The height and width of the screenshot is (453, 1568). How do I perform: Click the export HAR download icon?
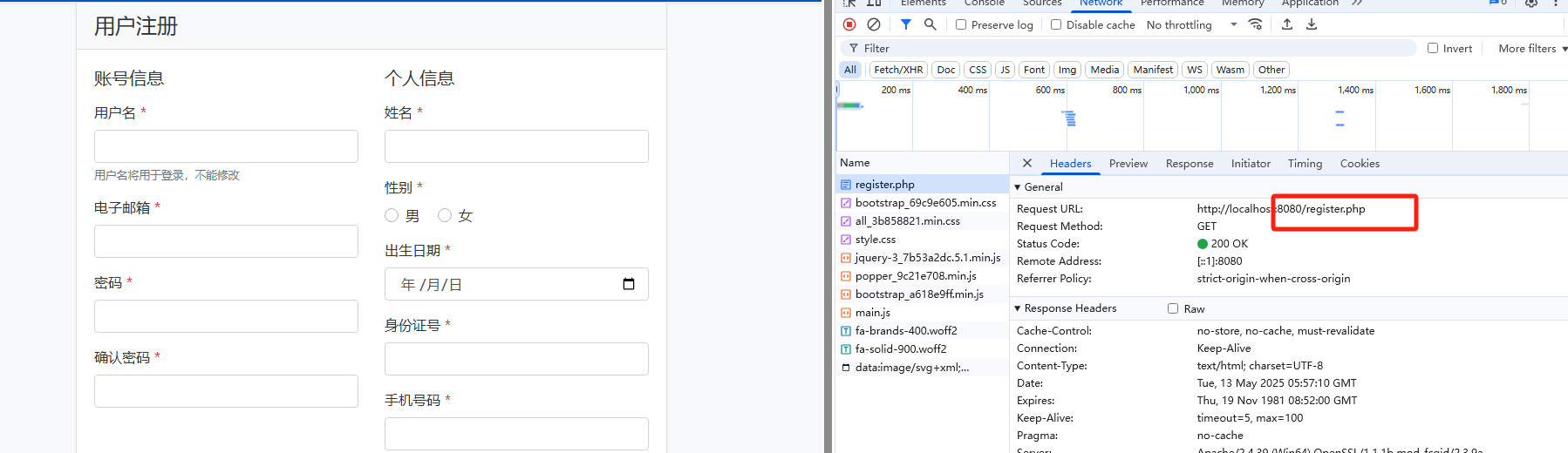pyautogui.click(x=1312, y=24)
